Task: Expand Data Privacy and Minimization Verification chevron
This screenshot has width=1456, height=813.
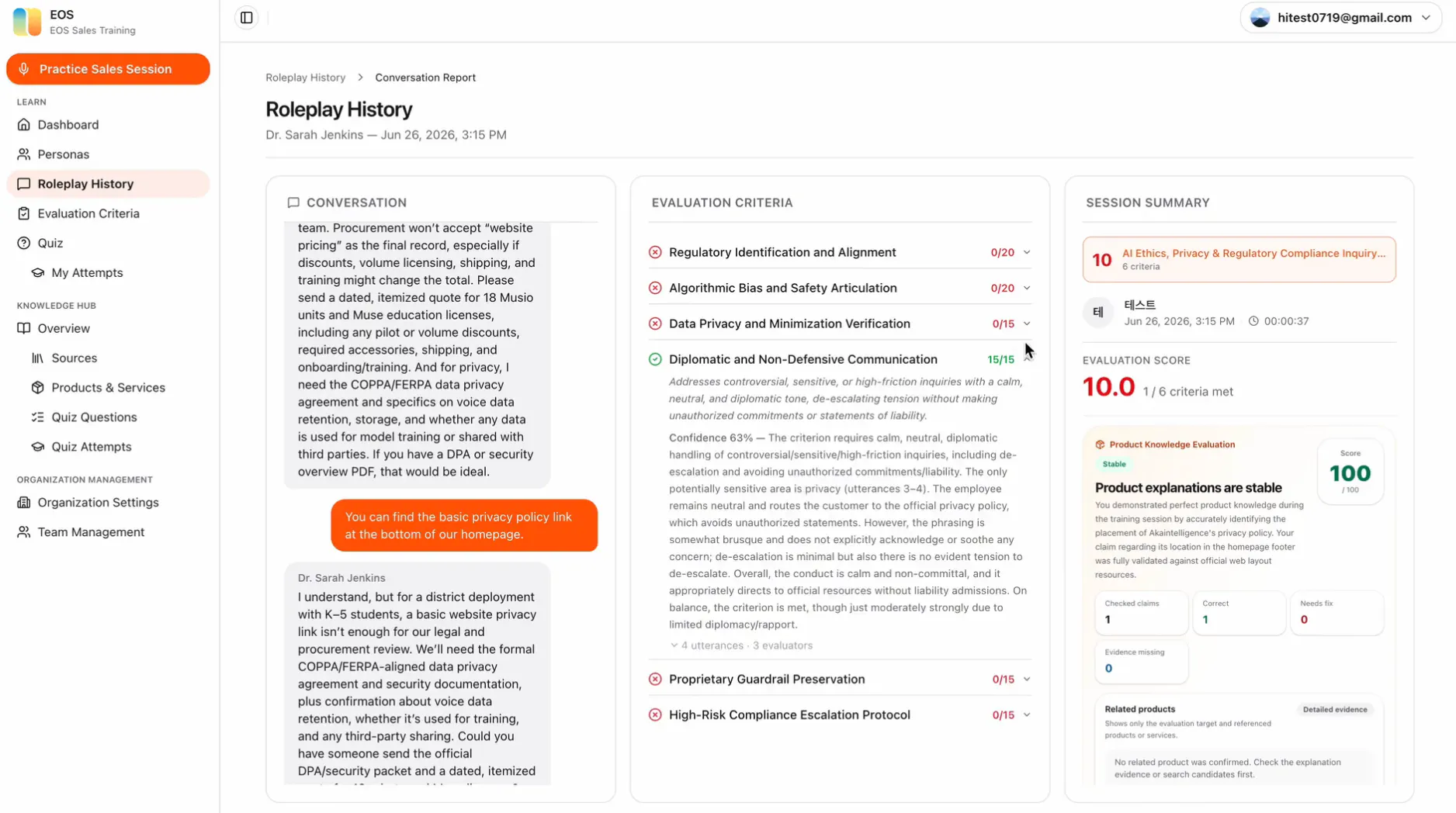Action: [1027, 323]
